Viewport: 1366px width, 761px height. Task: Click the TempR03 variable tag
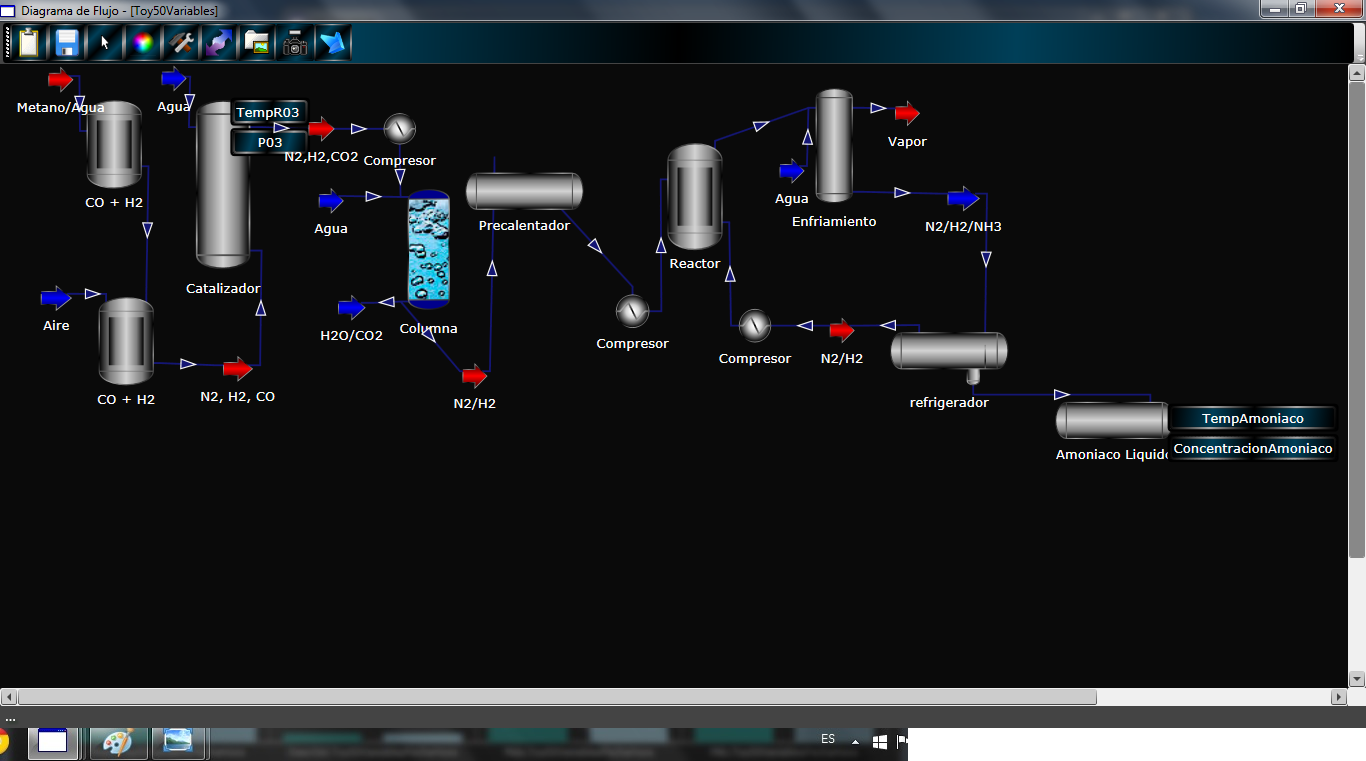[x=267, y=113]
